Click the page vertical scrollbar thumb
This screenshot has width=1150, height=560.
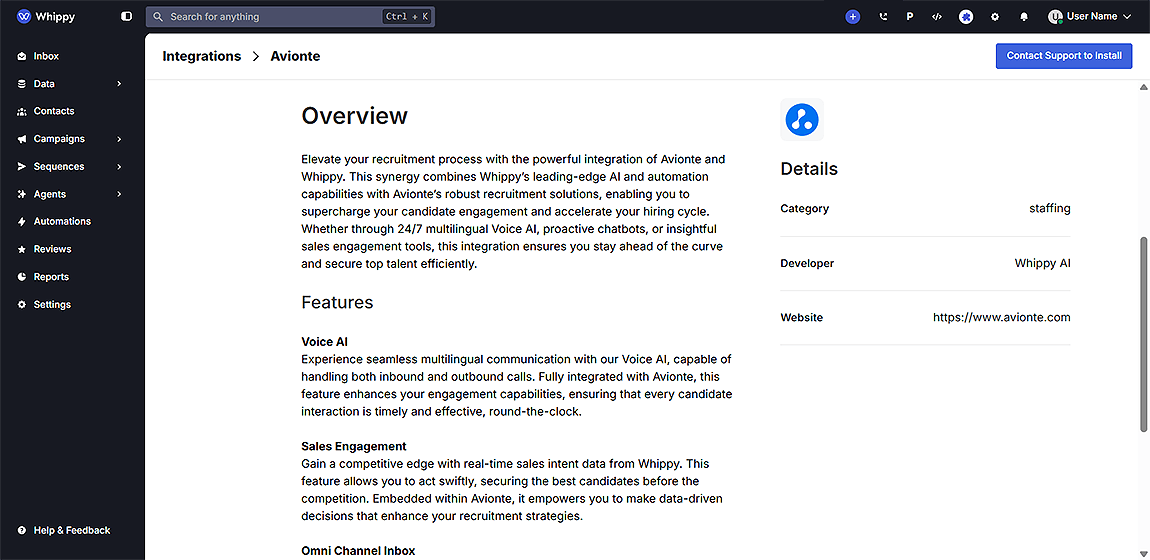1143,334
